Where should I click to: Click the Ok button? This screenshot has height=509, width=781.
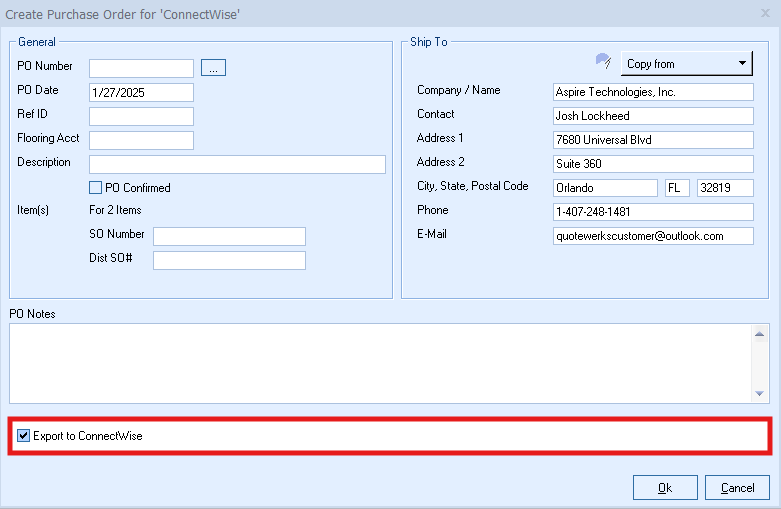[665, 488]
